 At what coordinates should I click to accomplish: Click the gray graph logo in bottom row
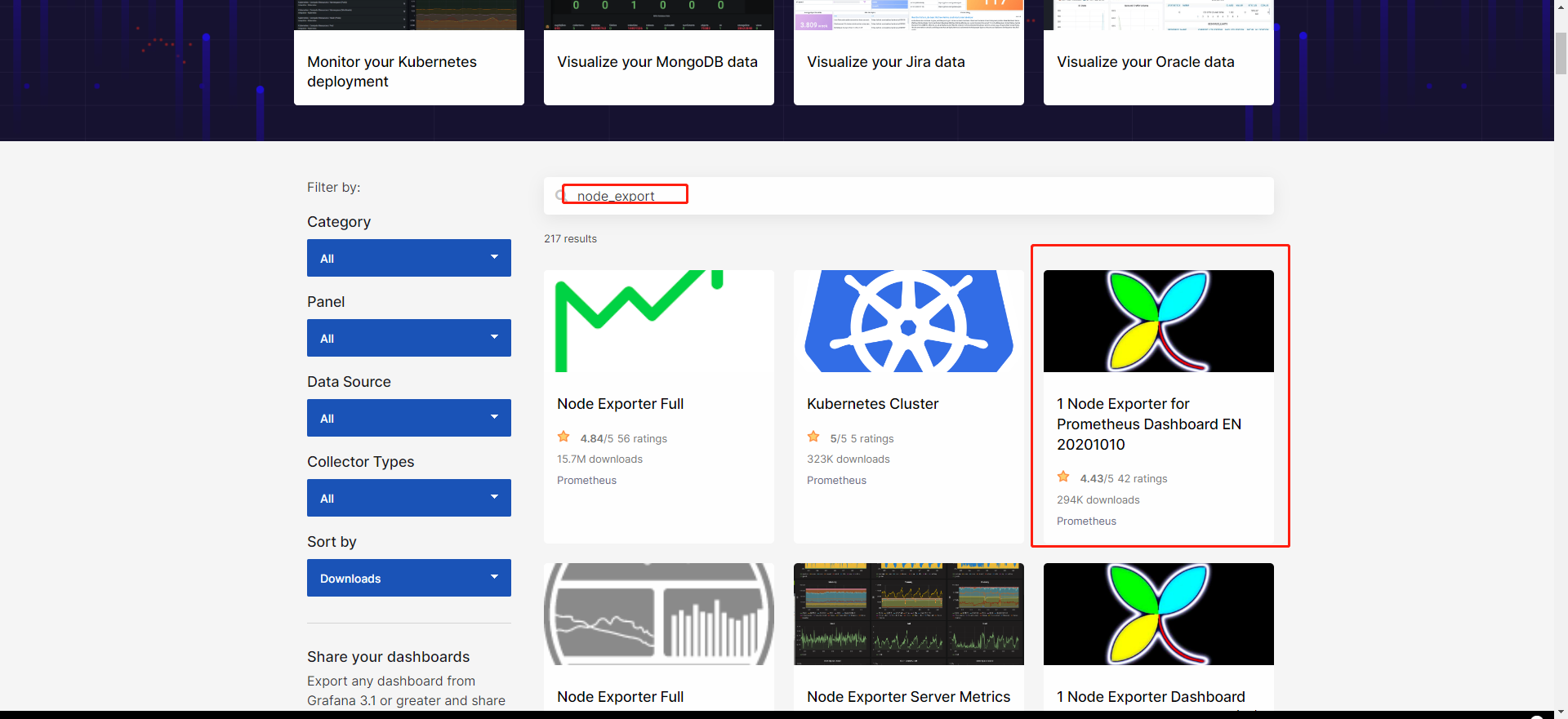[x=658, y=614]
